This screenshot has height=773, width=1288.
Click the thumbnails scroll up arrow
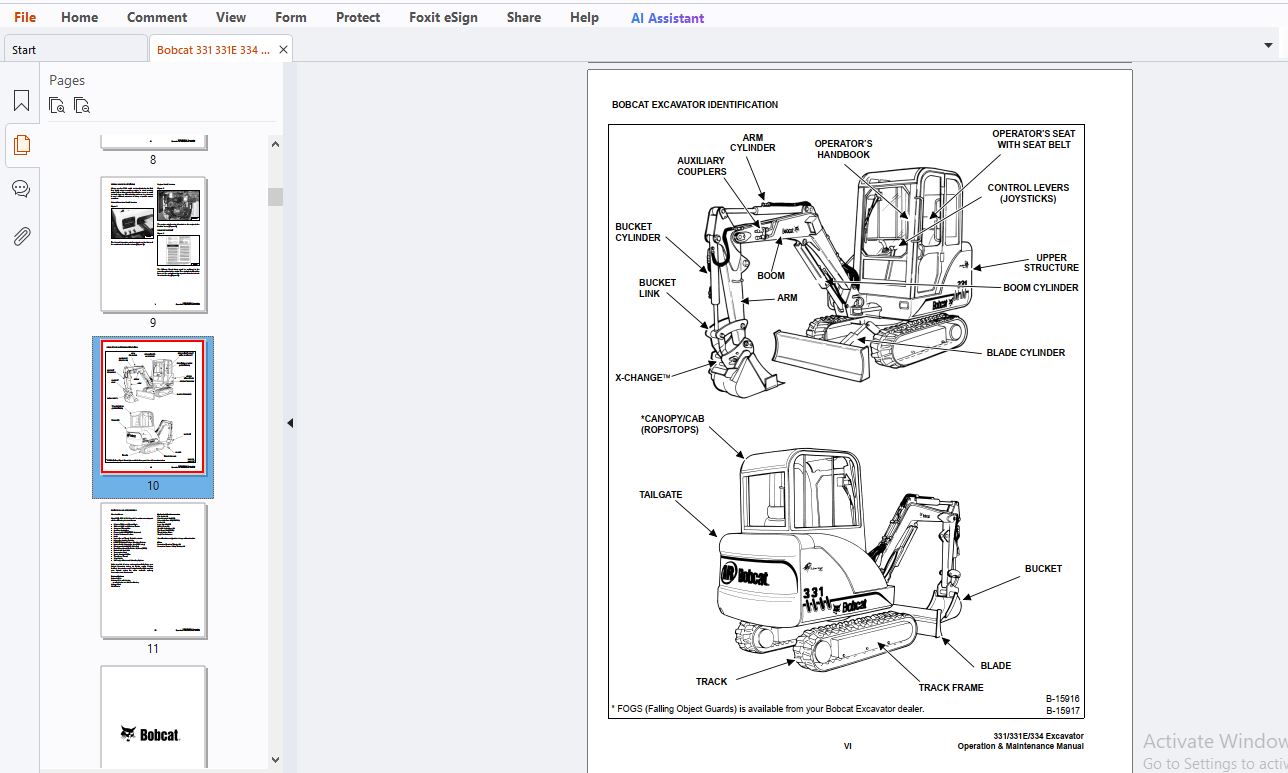pyautogui.click(x=275, y=144)
